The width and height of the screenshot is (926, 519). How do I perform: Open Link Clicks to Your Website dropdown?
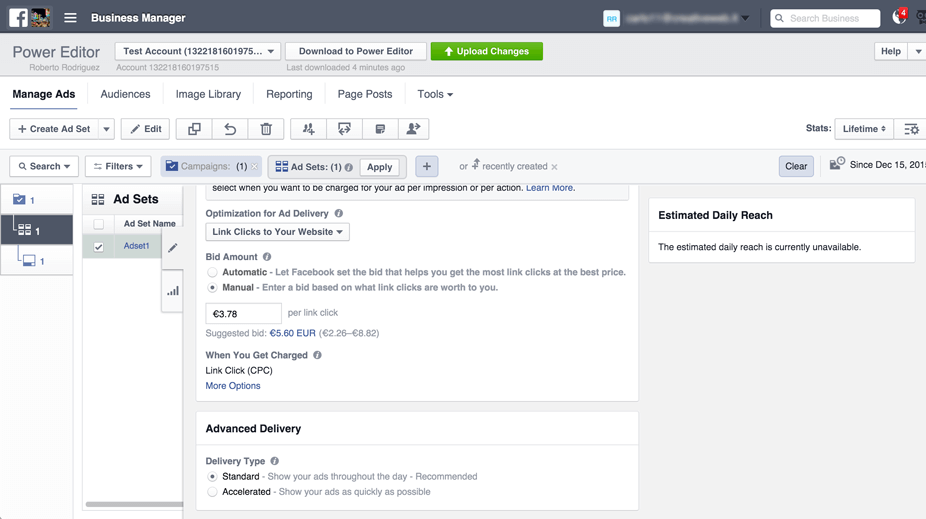pos(277,232)
